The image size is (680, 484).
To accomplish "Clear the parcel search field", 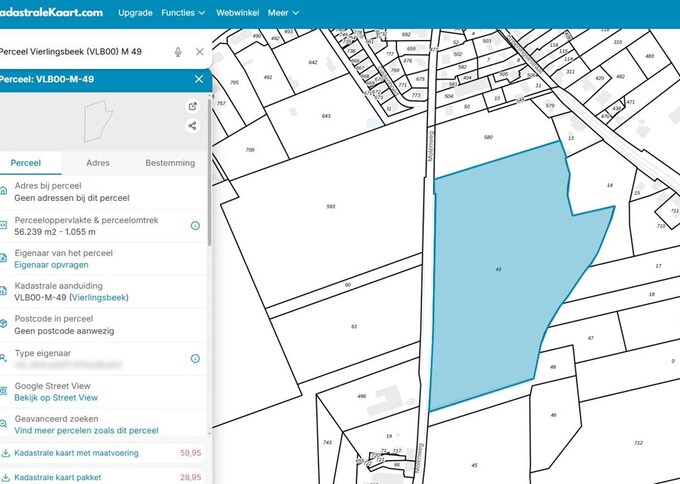I will [199, 51].
